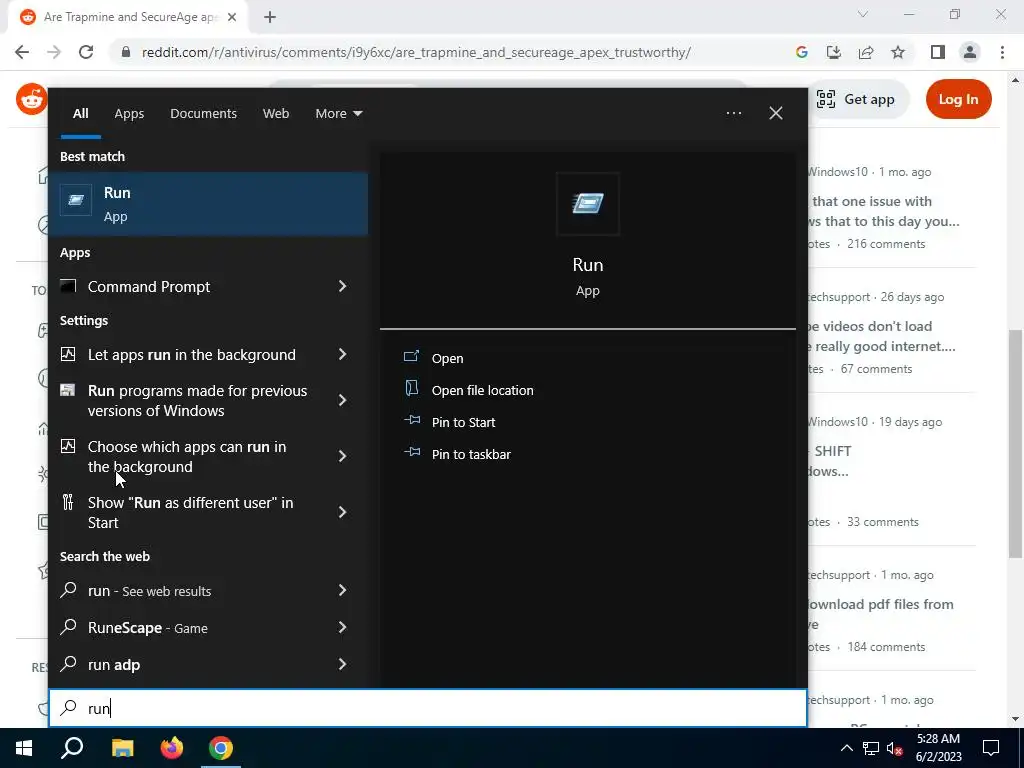Image resolution: width=1024 pixels, height=768 pixels.
Task: Click the Command Prompt icon in Apps
Action: point(68,286)
